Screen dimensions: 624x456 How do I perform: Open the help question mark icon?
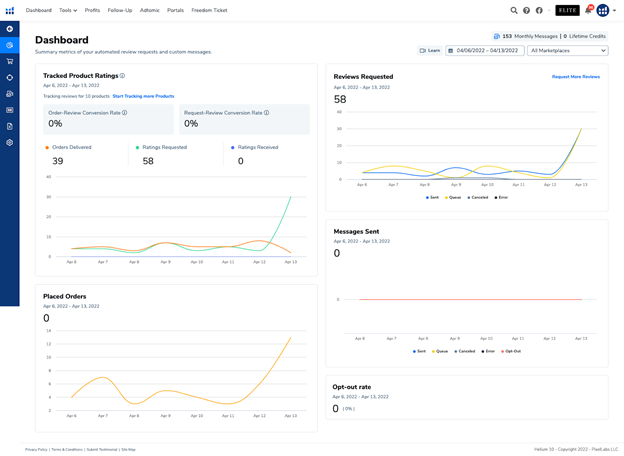pyautogui.click(x=527, y=10)
